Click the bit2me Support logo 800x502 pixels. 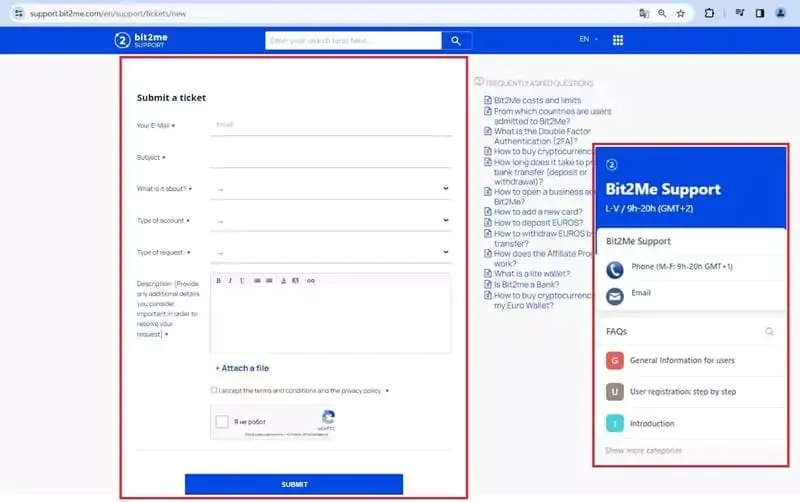(x=141, y=40)
